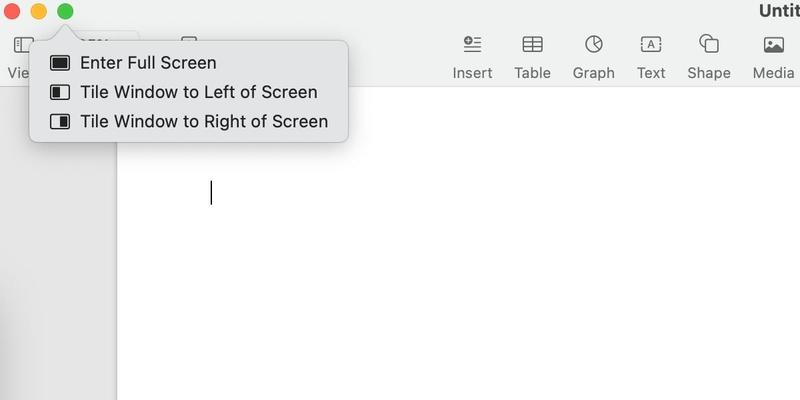800x400 pixels.
Task: Click the left-half tile icon in popup
Action: [x=60, y=92]
